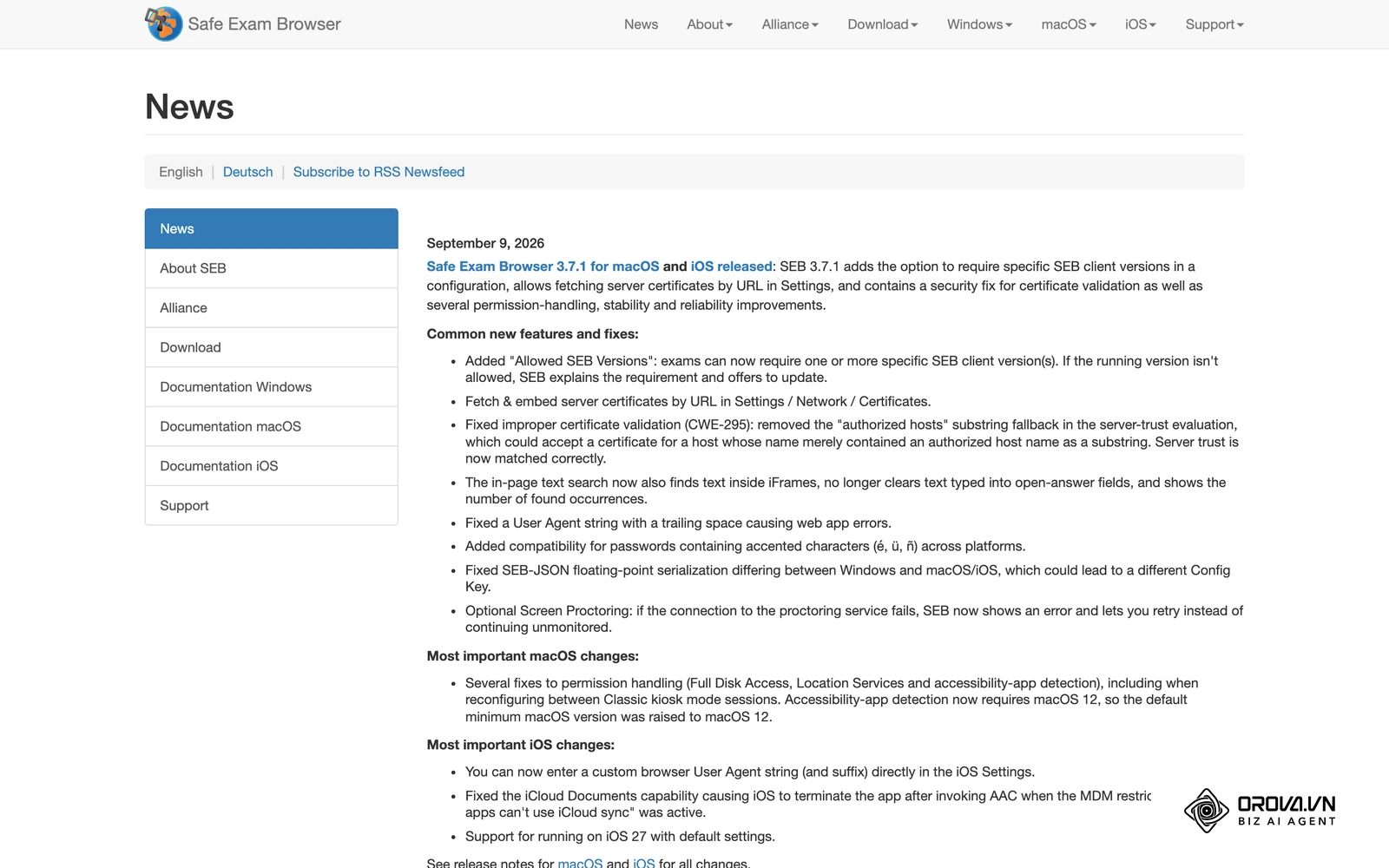
Task: Open Safe Exam Browser 3.7.1 for macOS link
Action: point(543,266)
